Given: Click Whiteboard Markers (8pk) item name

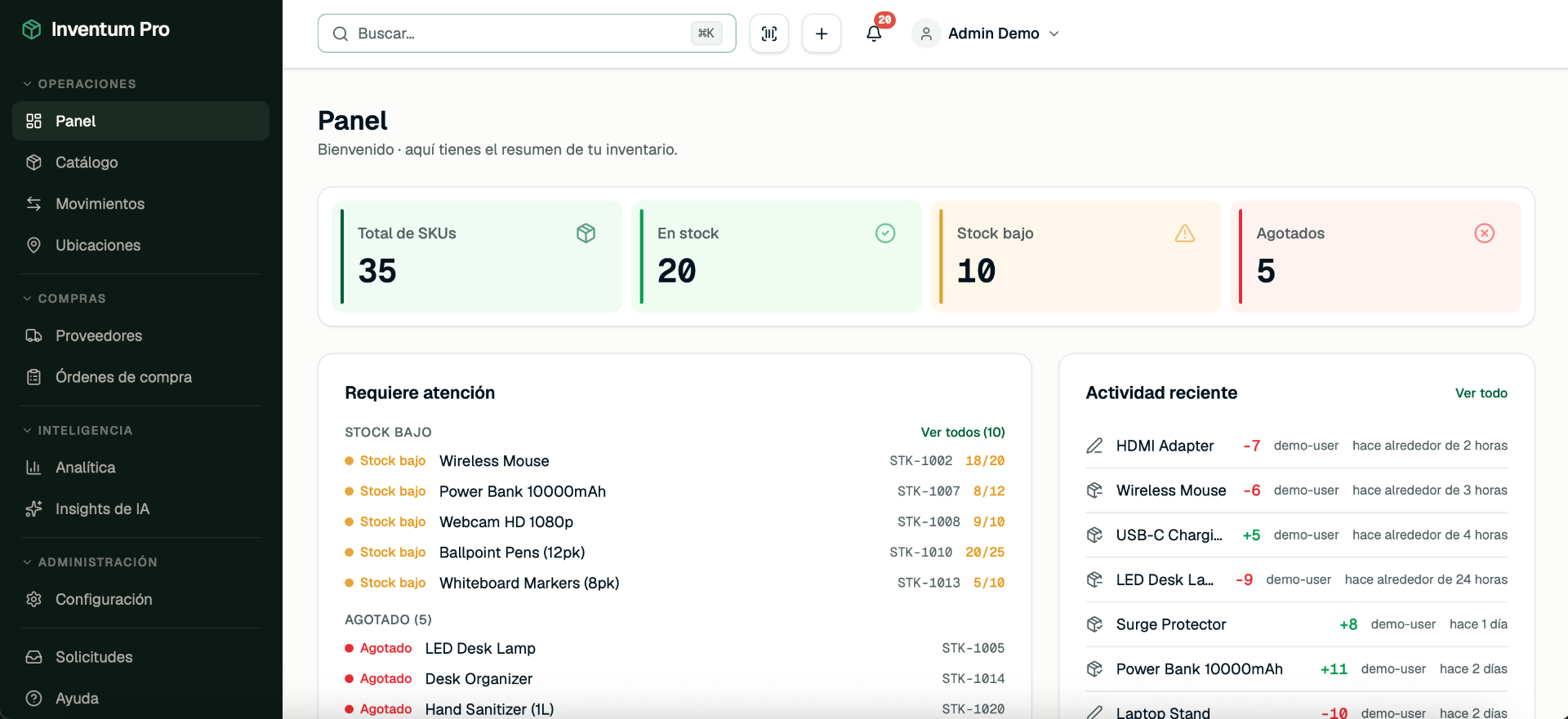Looking at the screenshot, I should [x=529, y=584].
